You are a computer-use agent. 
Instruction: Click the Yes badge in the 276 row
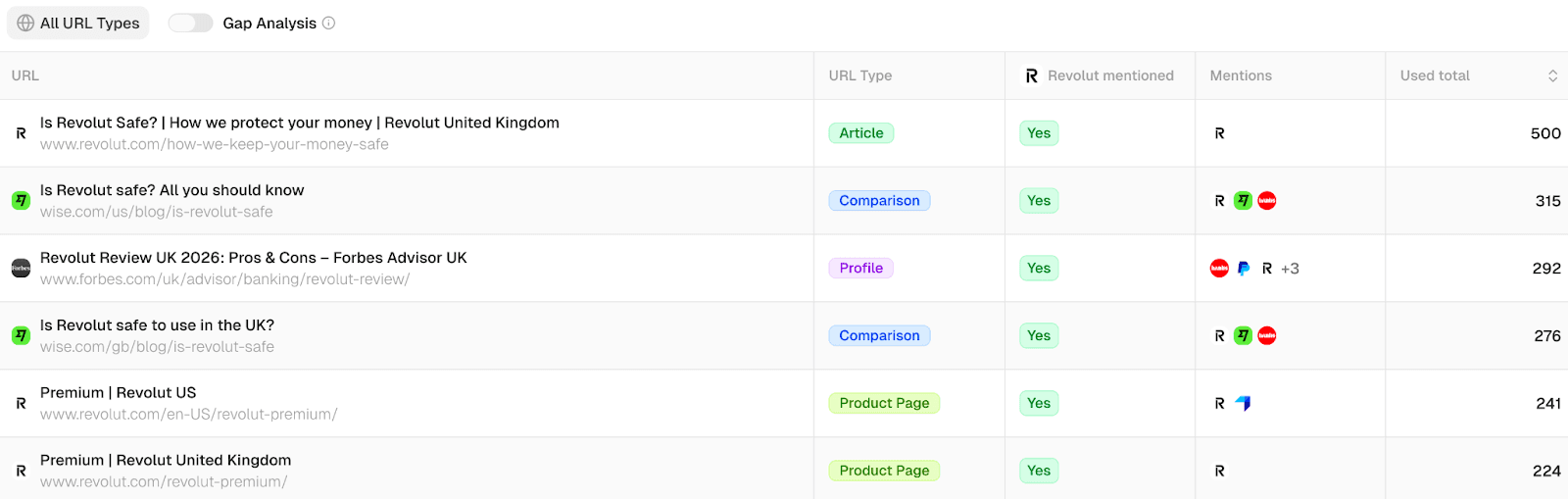click(x=1039, y=336)
